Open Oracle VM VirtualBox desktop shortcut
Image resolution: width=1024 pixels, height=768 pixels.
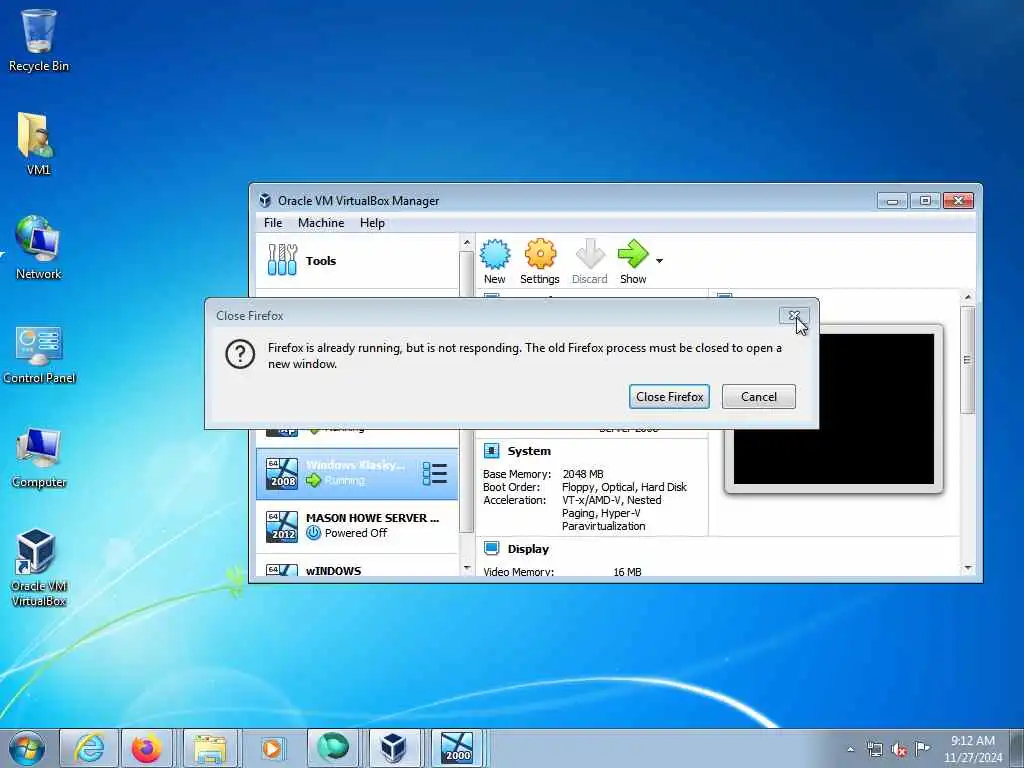pyautogui.click(x=38, y=568)
